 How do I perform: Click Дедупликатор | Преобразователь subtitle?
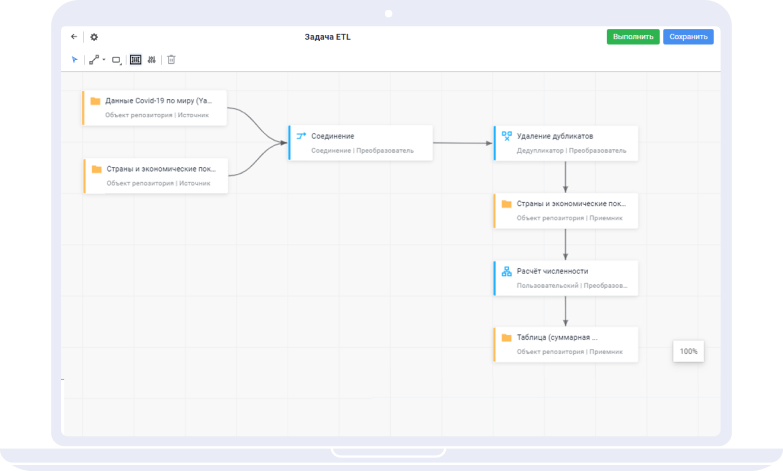571,150
